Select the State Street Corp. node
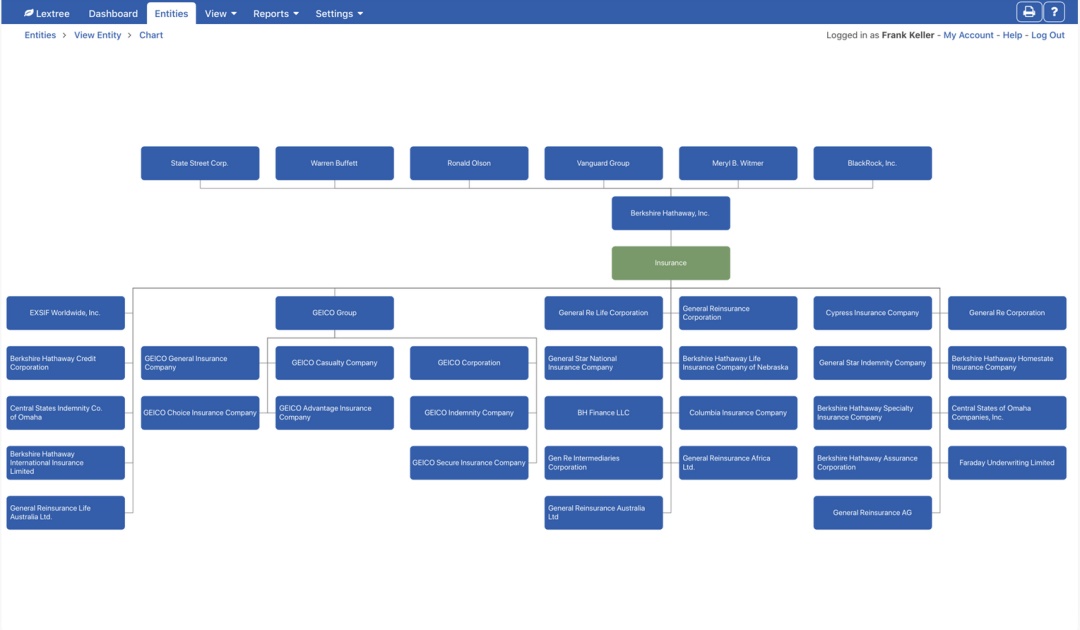Viewport: 1080px width, 630px height. tap(200, 163)
